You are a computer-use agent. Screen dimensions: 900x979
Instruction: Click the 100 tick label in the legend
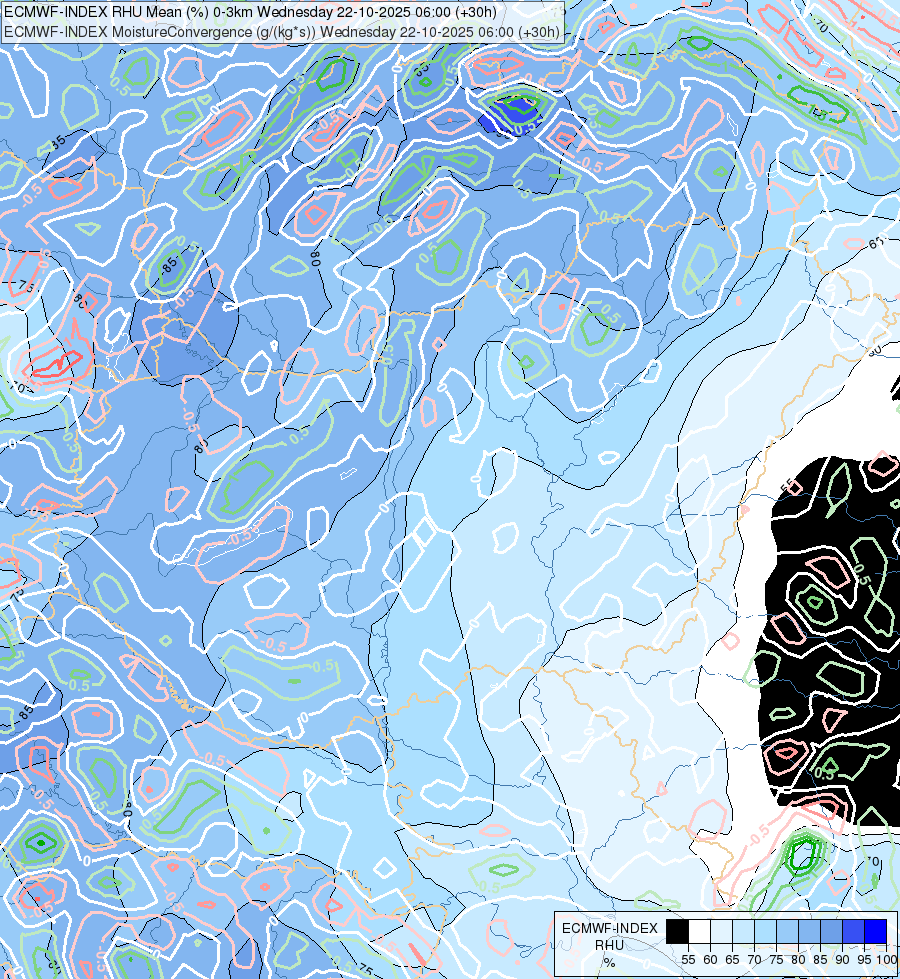click(886, 960)
